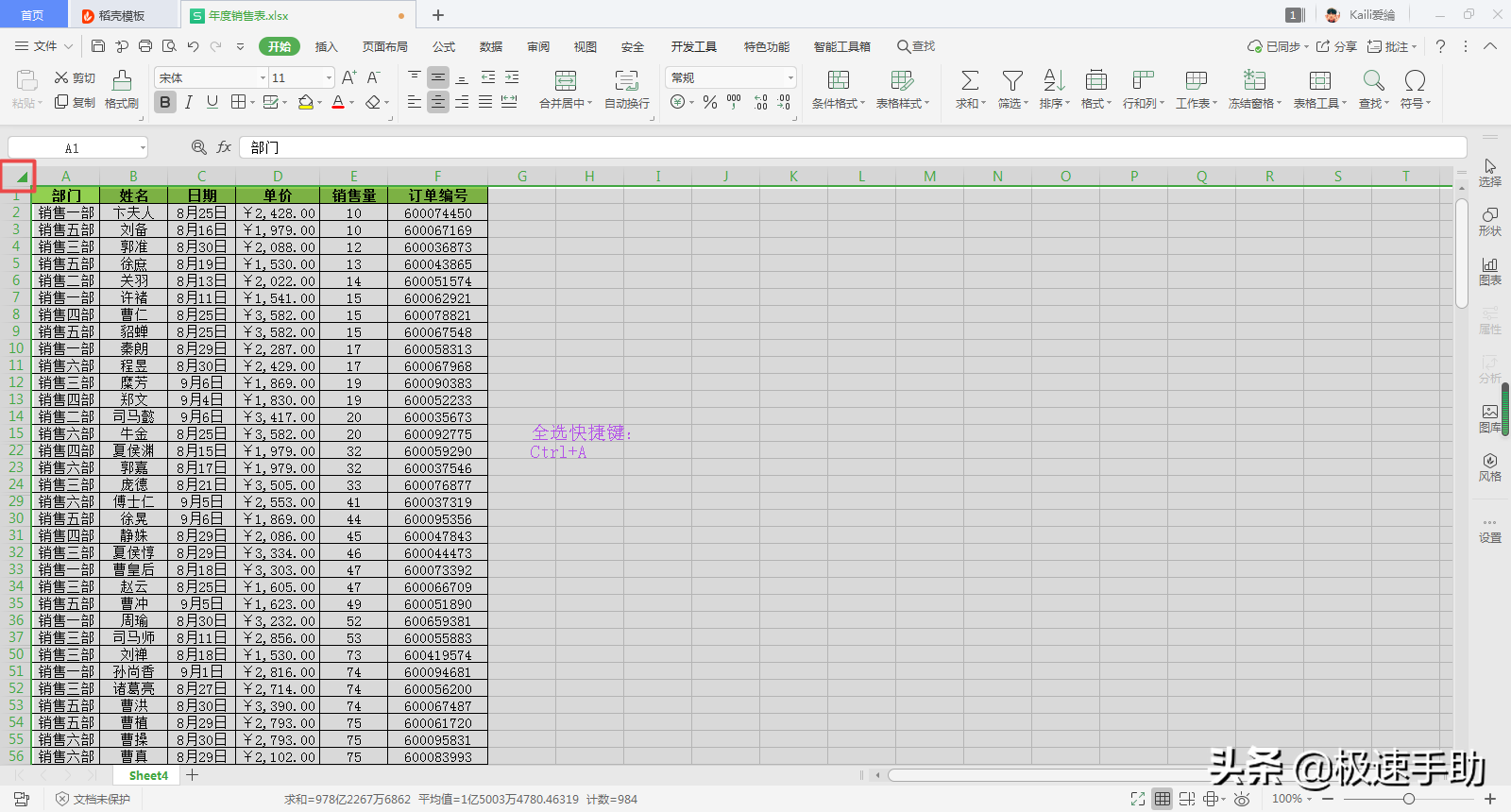Decrease font size with A- icon
This screenshot has width=1511, height=812.
[374, 77]
